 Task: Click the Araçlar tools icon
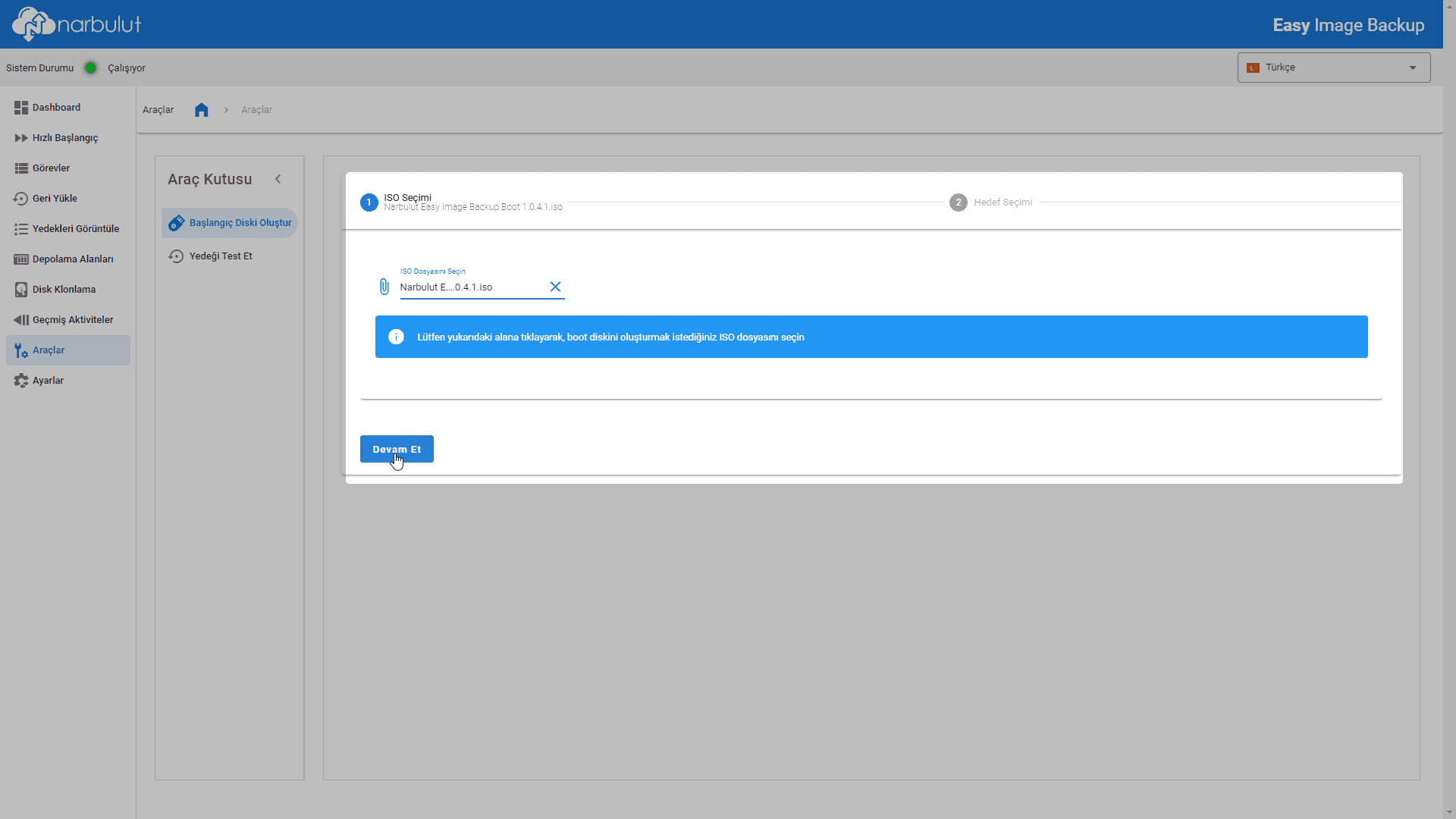(21, 350)
